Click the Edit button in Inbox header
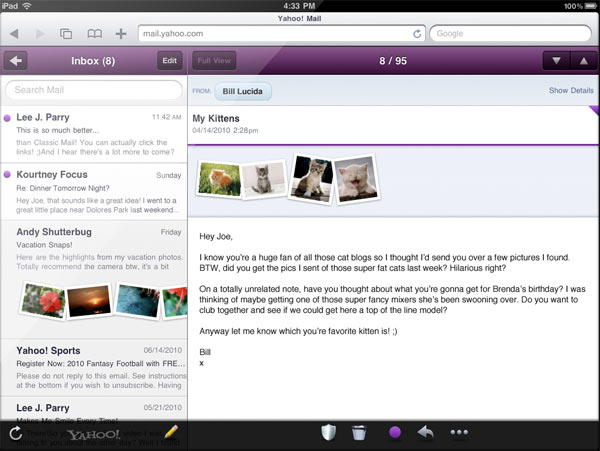The image size is (600, 451). pos(169,61)
